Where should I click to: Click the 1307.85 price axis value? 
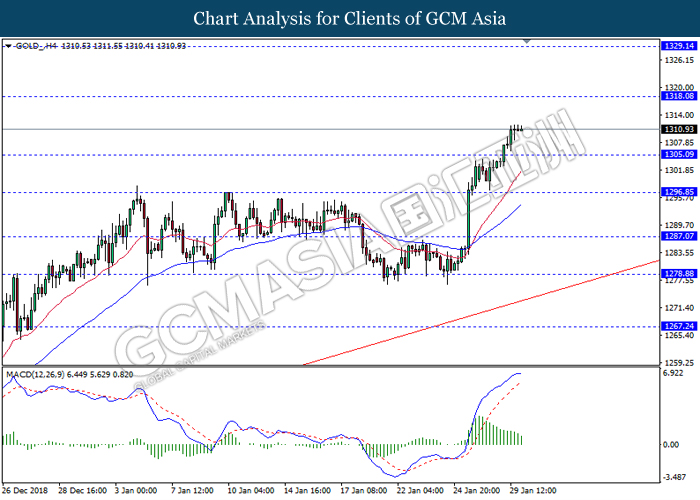(679, 143)
